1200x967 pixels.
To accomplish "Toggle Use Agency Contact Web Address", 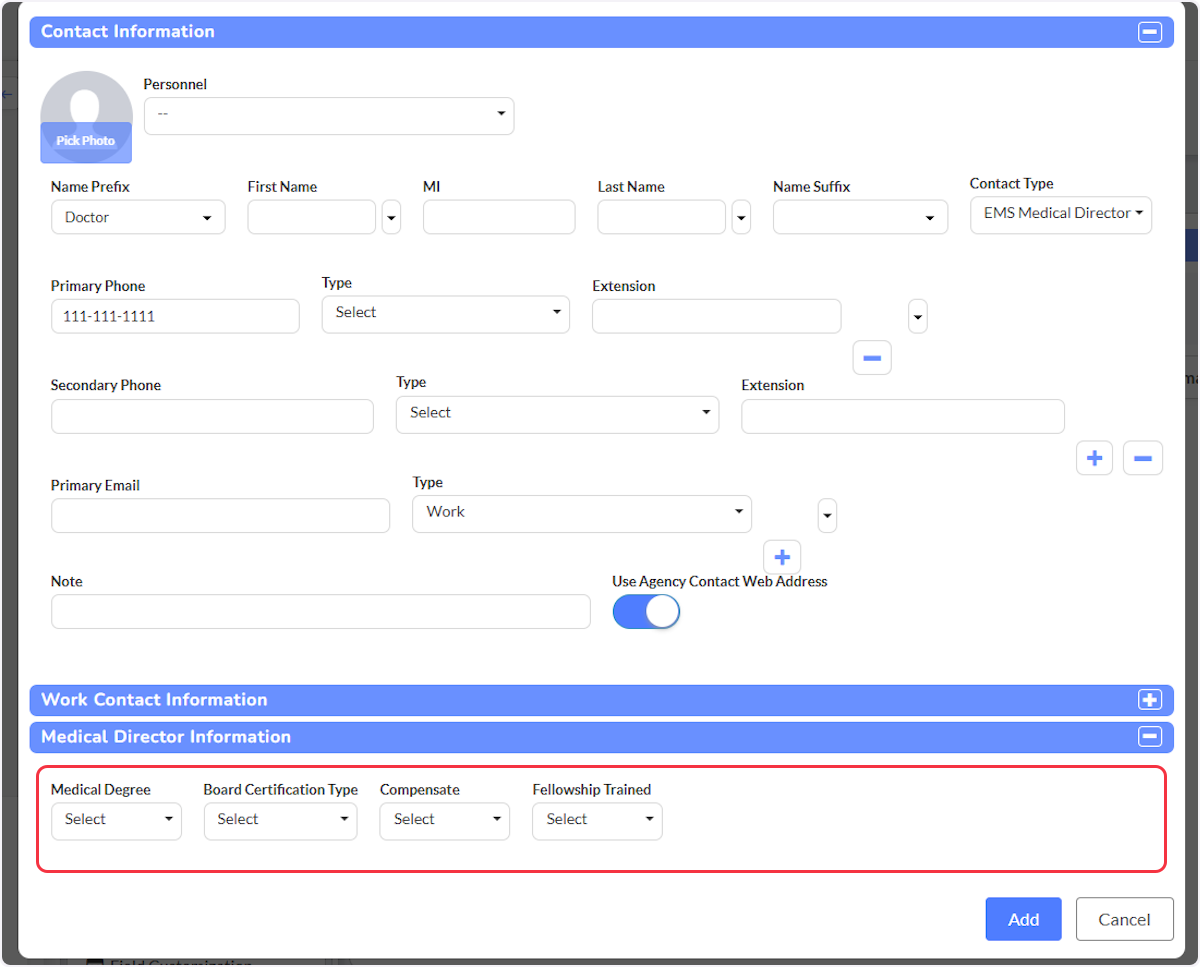I will 646,612.
